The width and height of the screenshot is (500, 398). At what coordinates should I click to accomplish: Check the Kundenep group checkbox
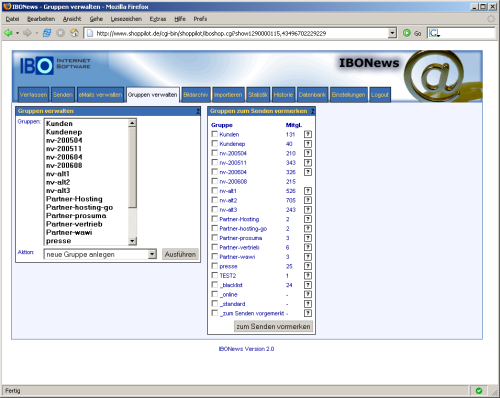pyautogui.click(x=215, y=143)
